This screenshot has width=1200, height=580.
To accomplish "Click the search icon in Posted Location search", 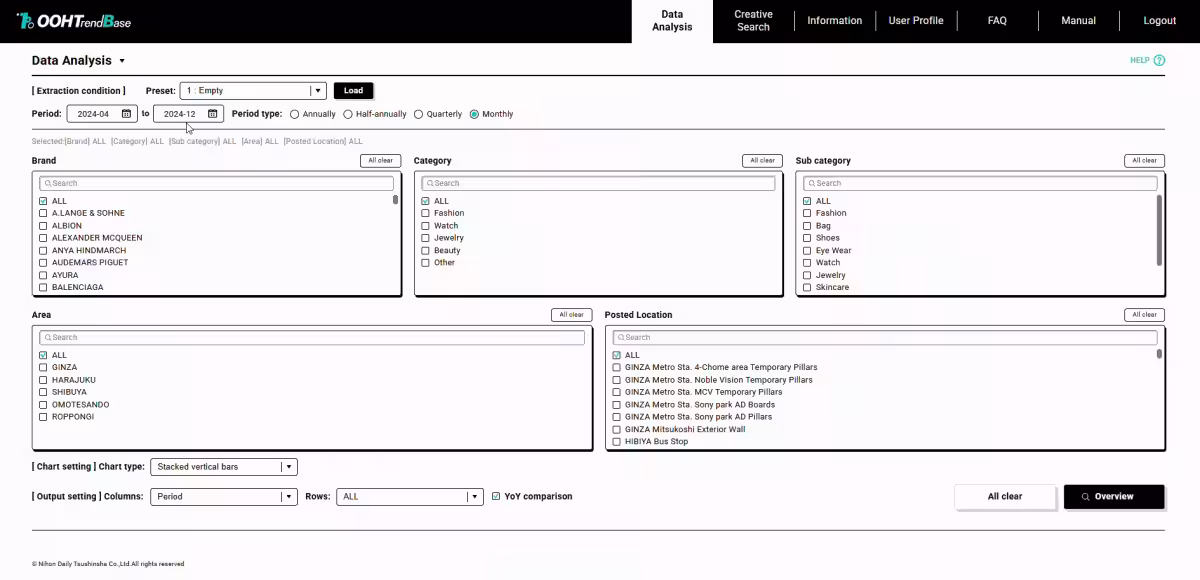I will tap(620, 338).
